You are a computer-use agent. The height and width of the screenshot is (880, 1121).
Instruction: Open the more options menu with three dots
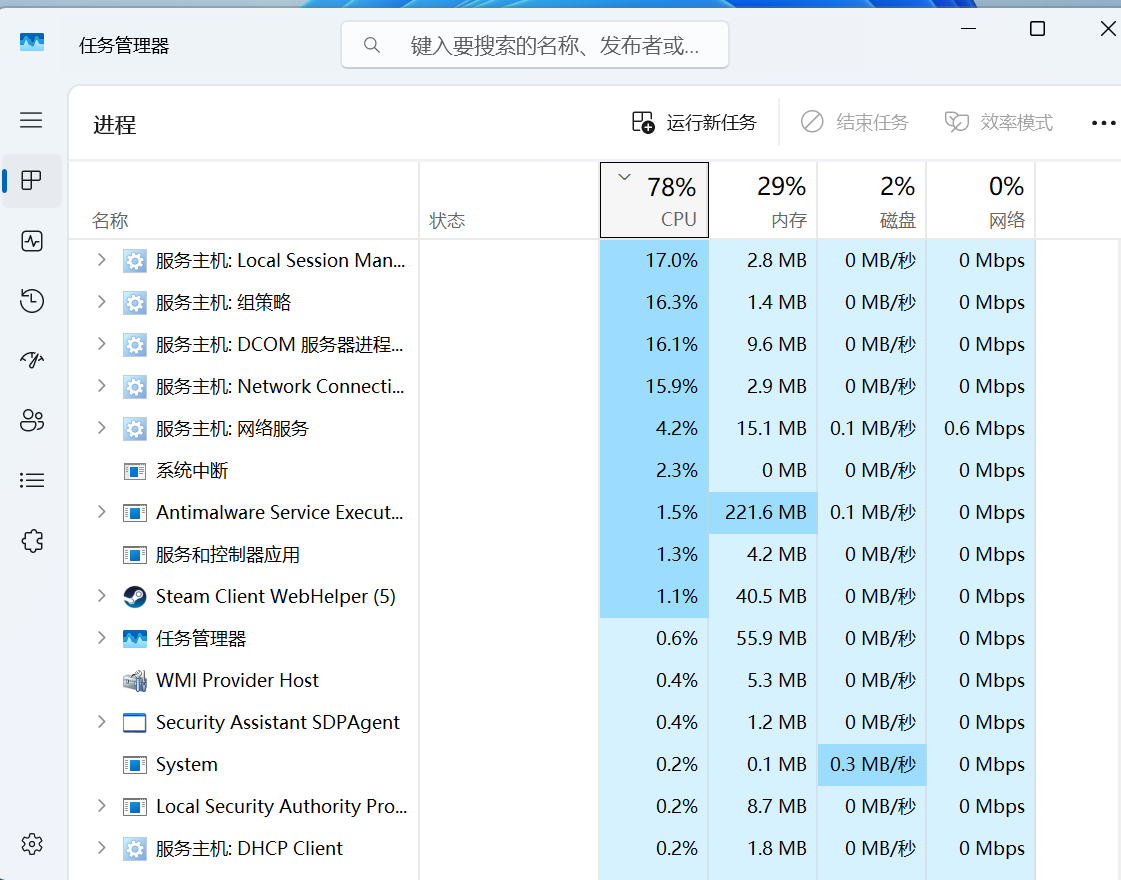click(1103, 122)
